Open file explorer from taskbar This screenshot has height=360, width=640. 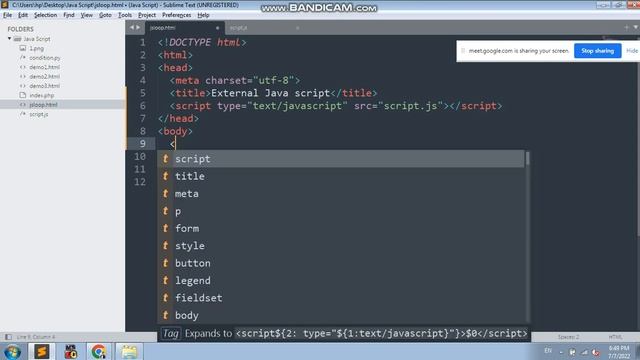coord(129,351)
